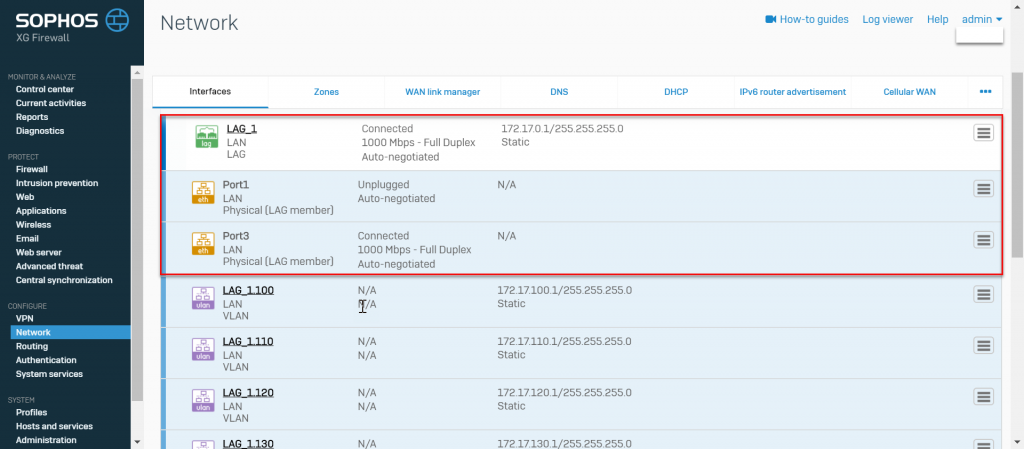Open the LAG_1.110 VLAN interface link

tap(248, 341)
